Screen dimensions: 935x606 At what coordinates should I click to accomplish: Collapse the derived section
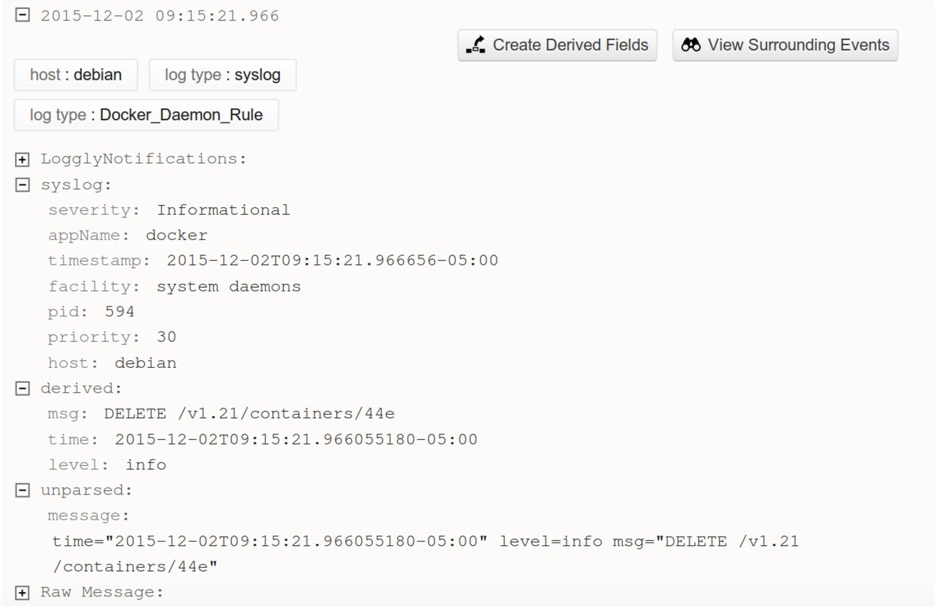tap(22, 388)
